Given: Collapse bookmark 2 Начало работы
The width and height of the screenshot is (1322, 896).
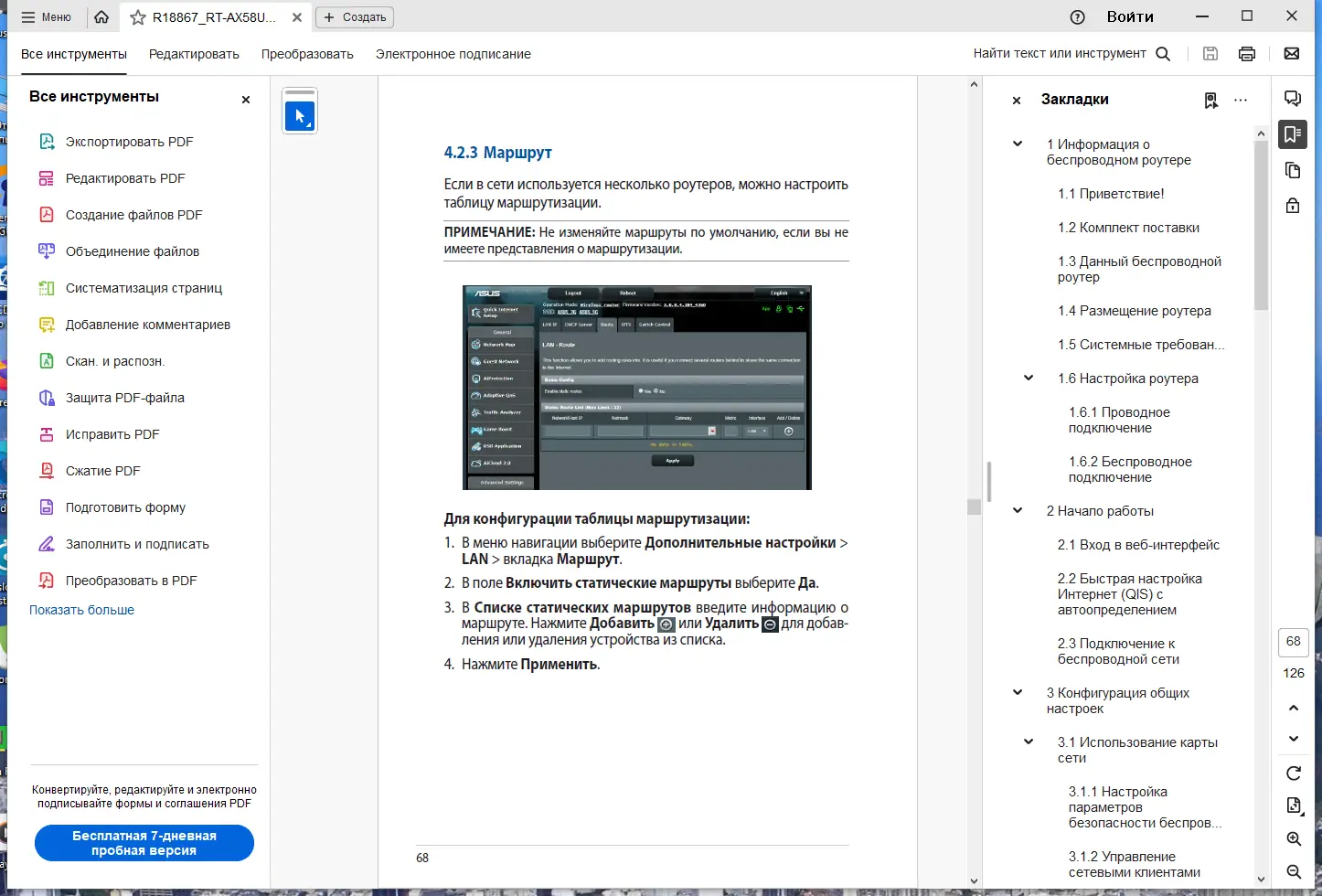Looking at the screenshot, I should 1018,511.
